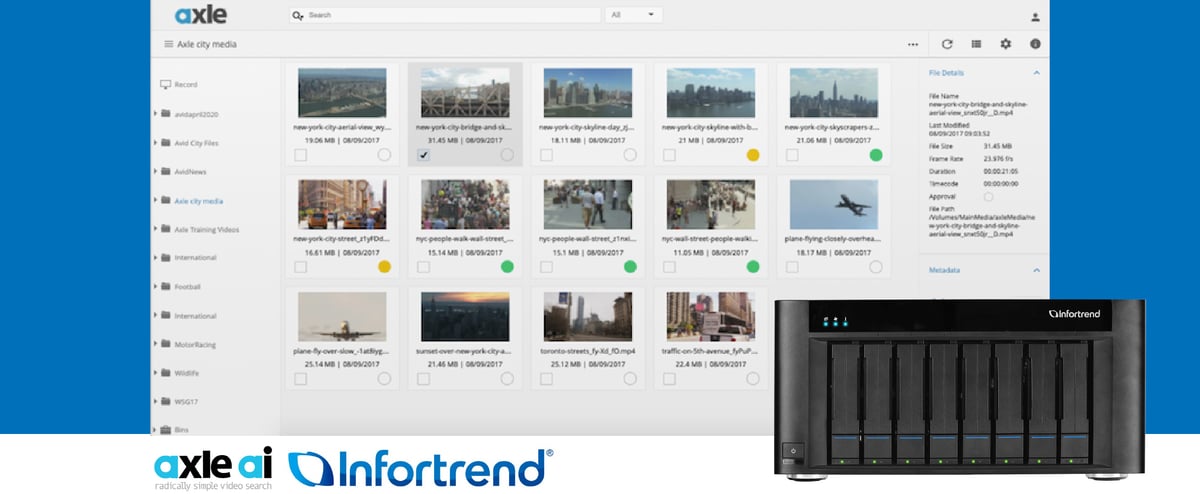Click the 00:00:21:05 duration value
This screenshot has height=494, width=1200.
pos(1001,171)
